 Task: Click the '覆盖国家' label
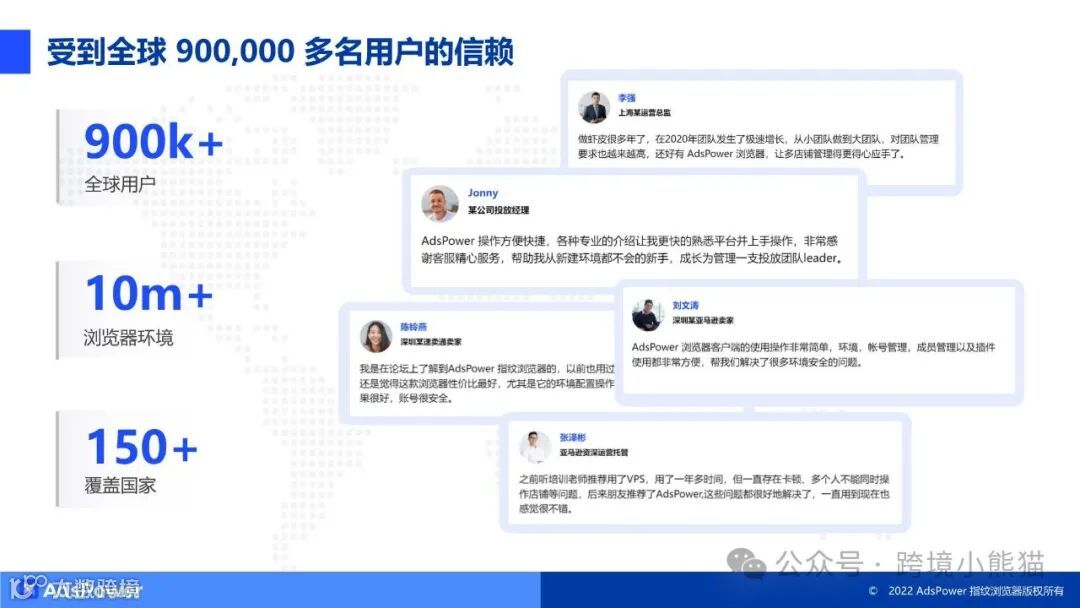click(120, 485)
